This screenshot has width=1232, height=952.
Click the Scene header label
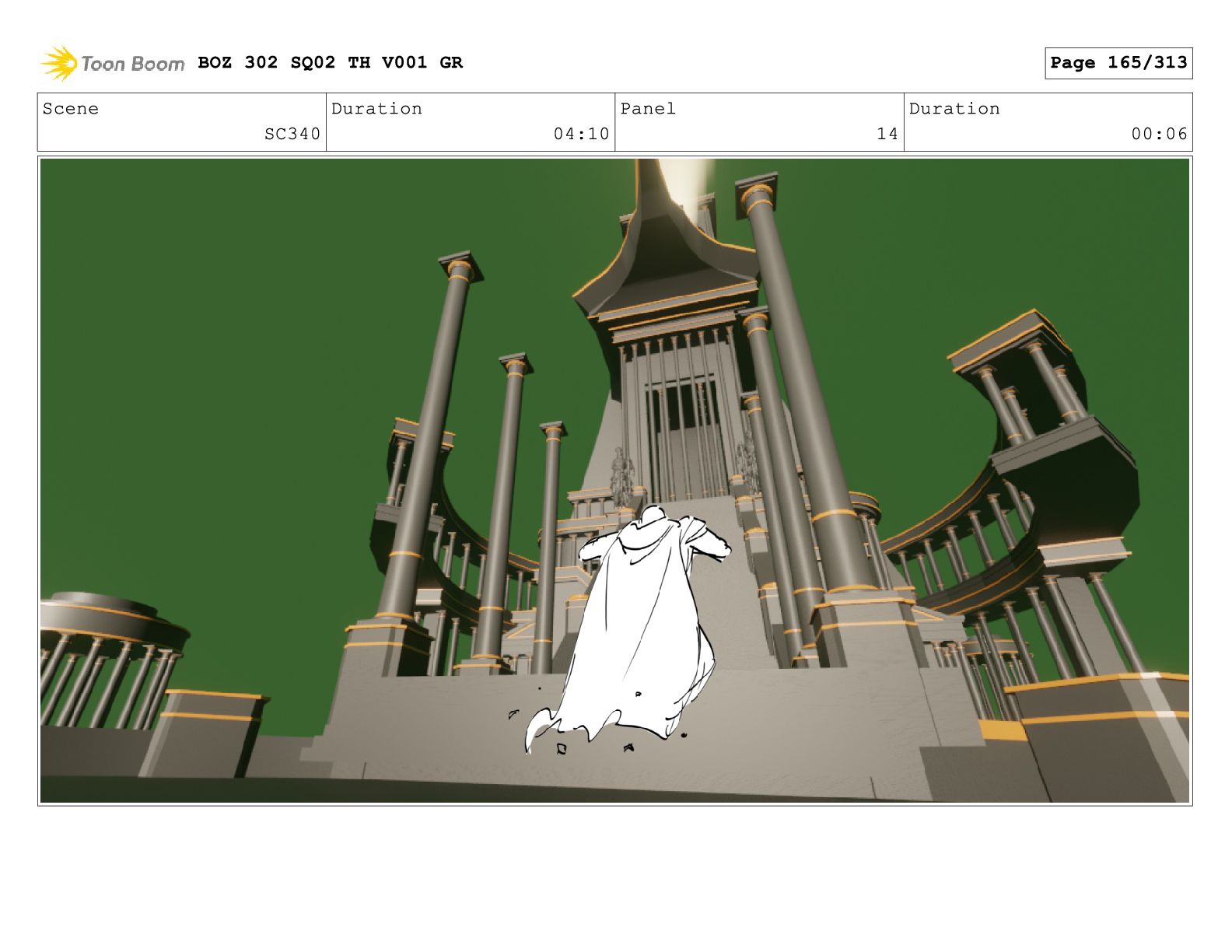pos(71,109)
